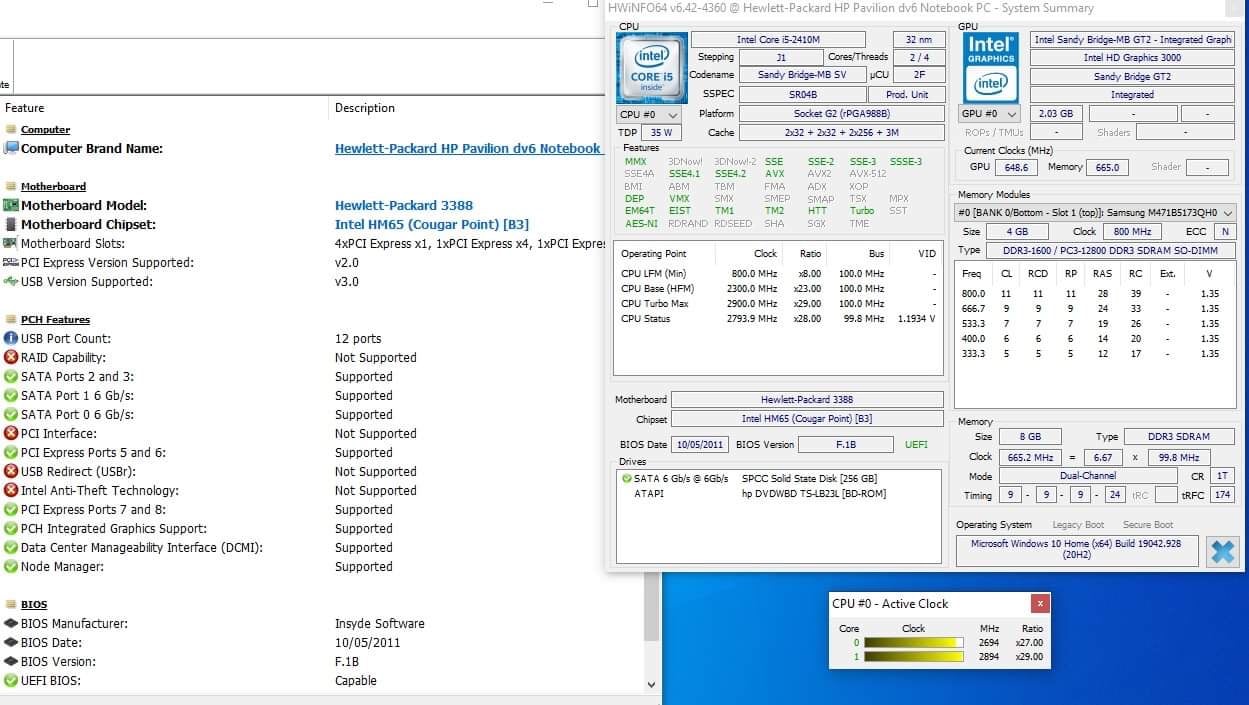Click the Description column header
This screenshot has height=705, width=1249.
point(365,108)
